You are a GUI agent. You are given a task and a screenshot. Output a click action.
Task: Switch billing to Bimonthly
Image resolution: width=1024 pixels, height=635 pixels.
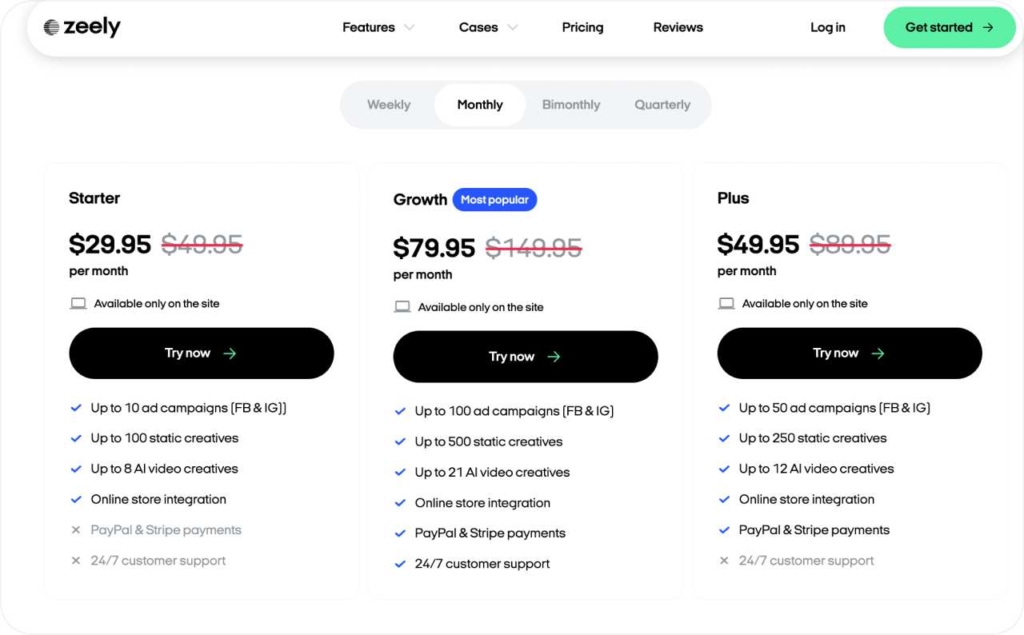click(571, 104)
